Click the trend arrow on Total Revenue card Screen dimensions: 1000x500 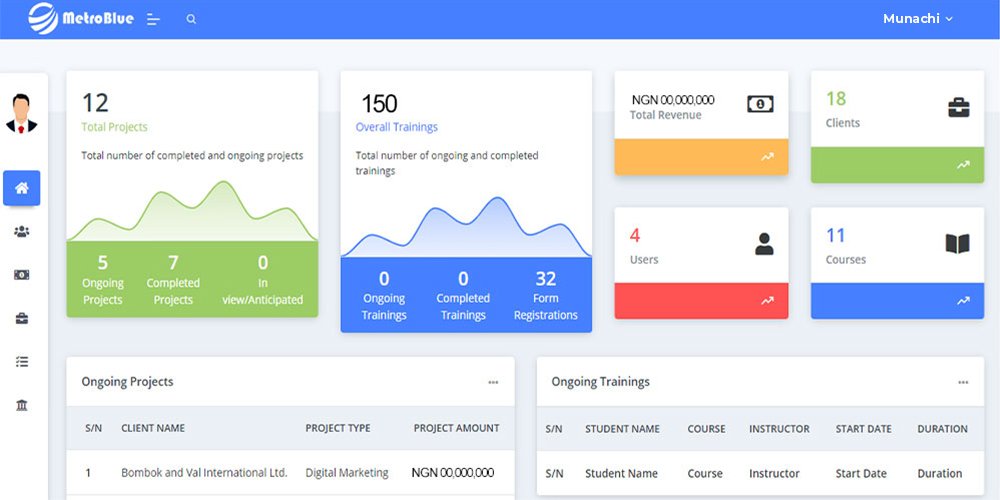tap(767, 157)
